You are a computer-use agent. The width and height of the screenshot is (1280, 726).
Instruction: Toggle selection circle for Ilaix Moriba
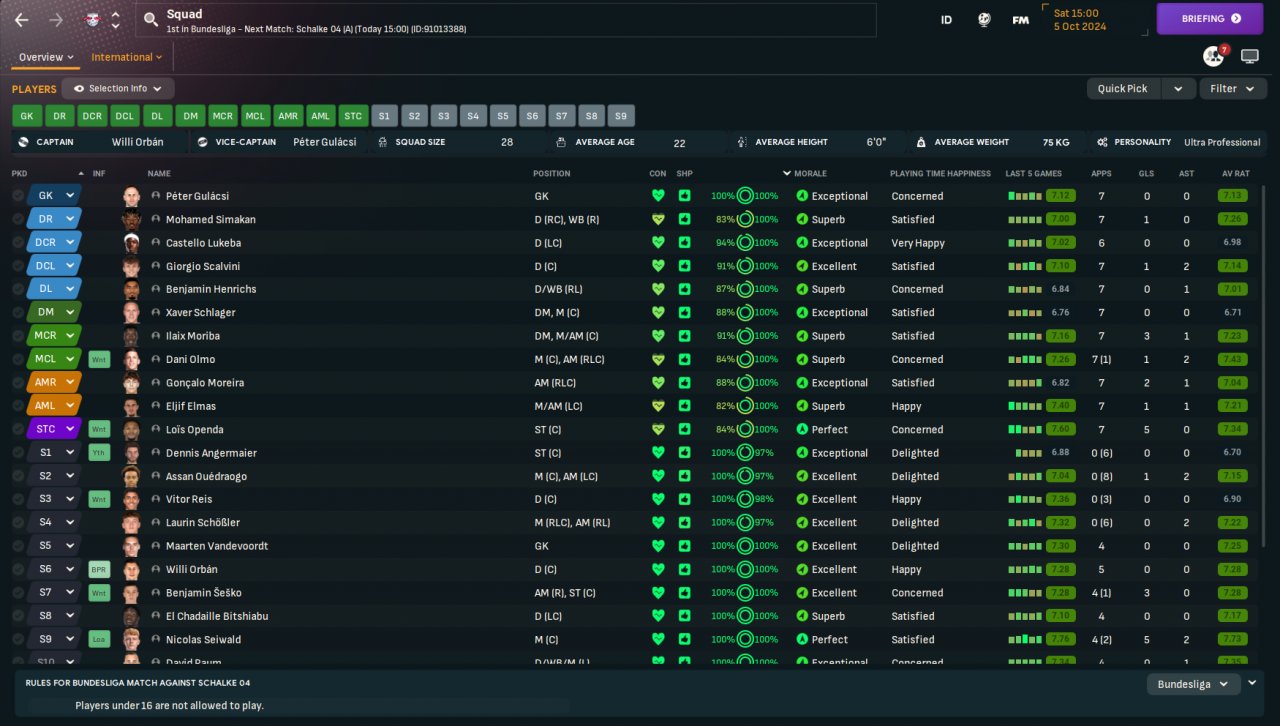(x=18, y=336)
